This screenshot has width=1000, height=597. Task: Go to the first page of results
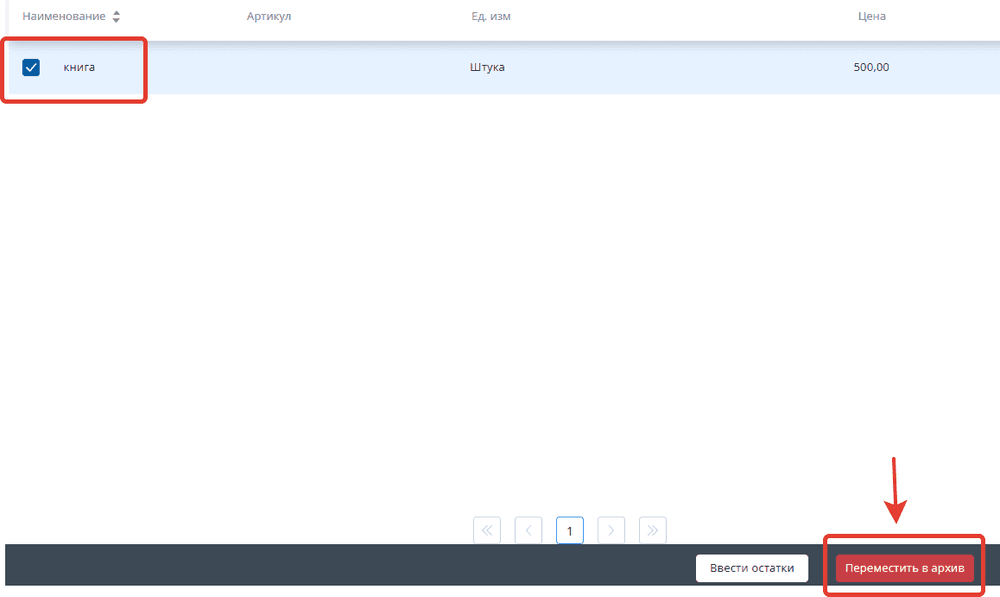(x=486, y=531)
